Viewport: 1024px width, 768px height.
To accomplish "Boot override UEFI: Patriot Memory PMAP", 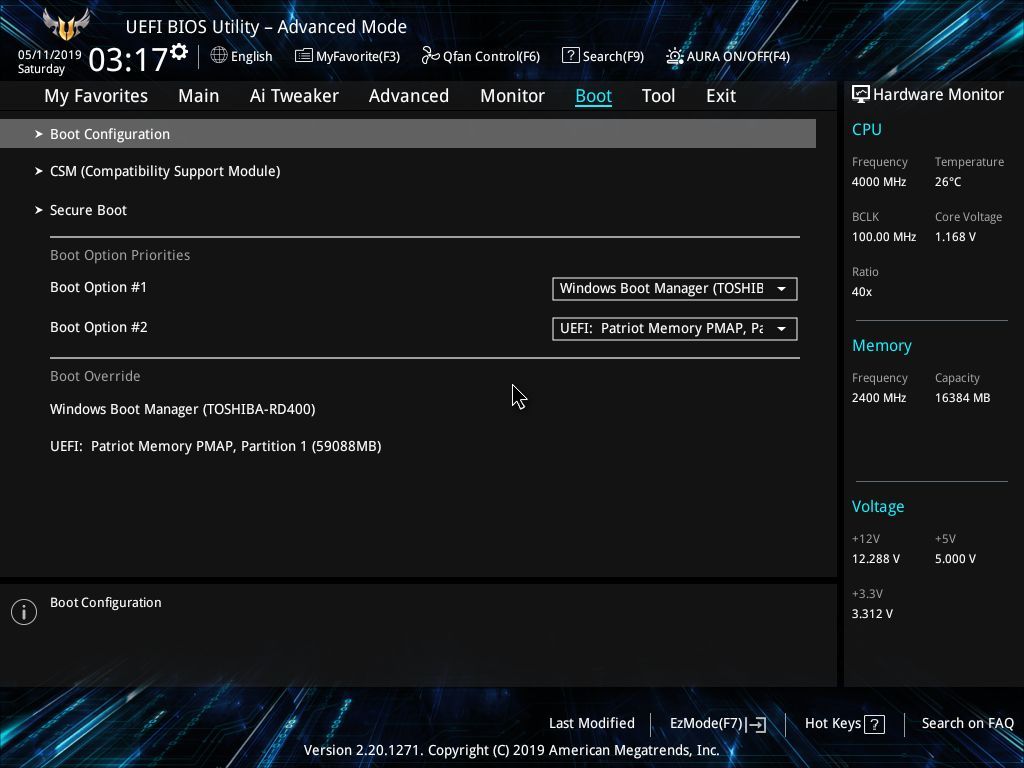I will pyautogui.click(x=216, y=447).
